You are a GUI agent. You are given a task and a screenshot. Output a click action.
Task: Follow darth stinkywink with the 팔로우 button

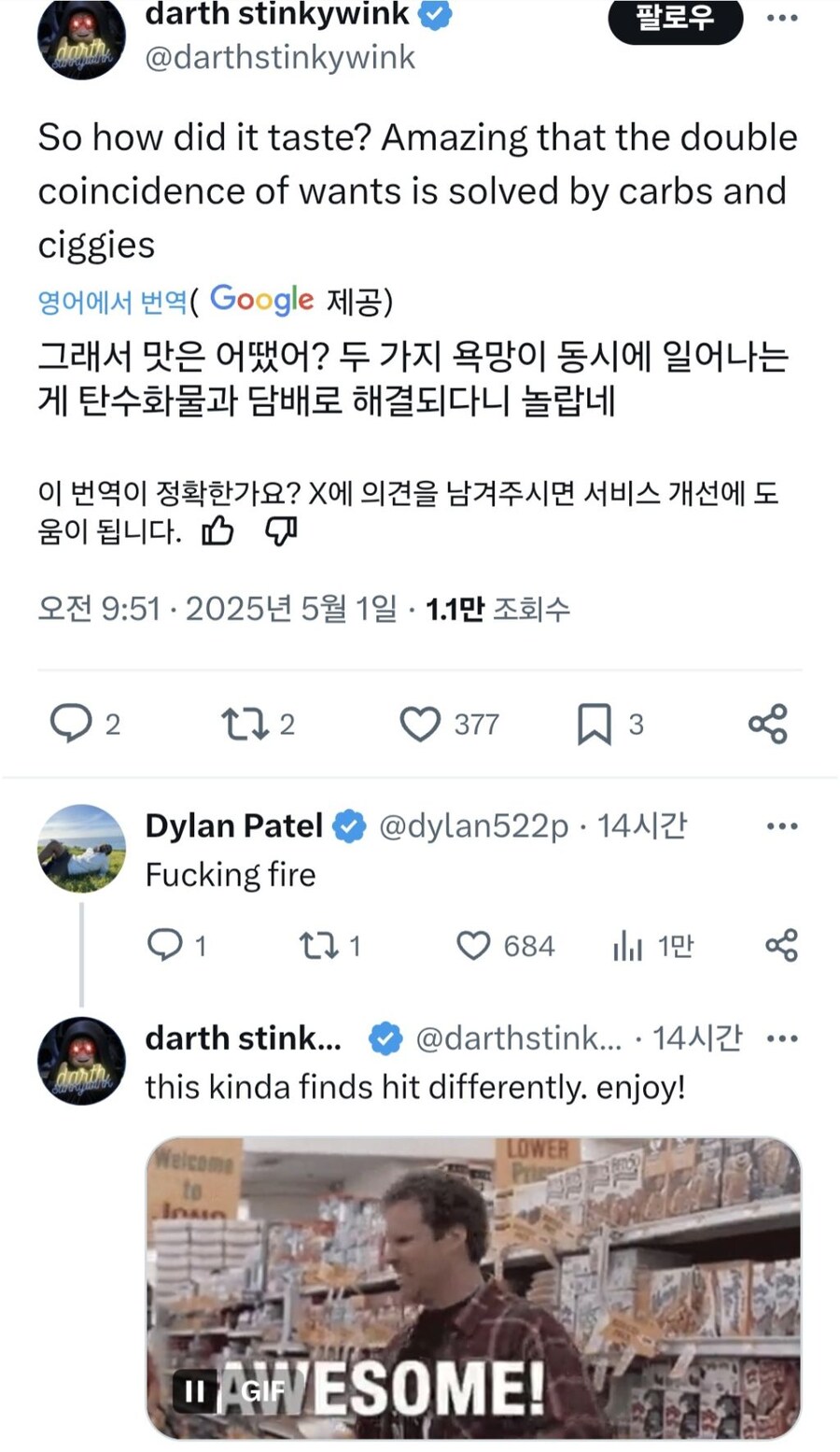[675, 19]
